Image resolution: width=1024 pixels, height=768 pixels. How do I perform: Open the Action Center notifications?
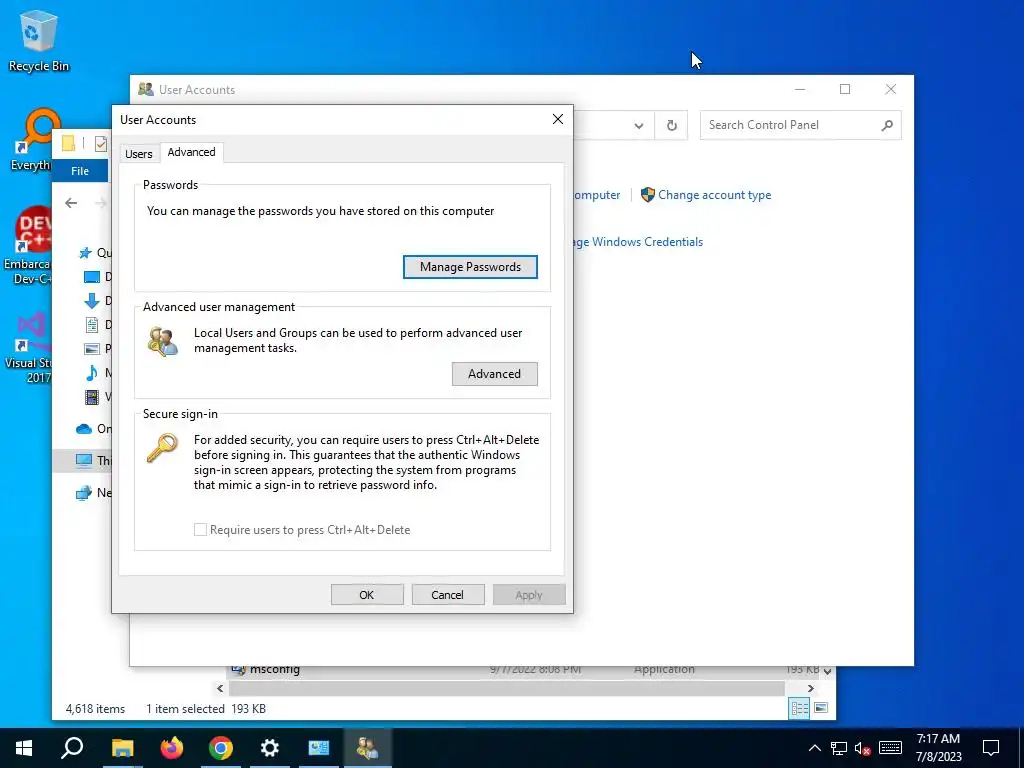point(991,748)
